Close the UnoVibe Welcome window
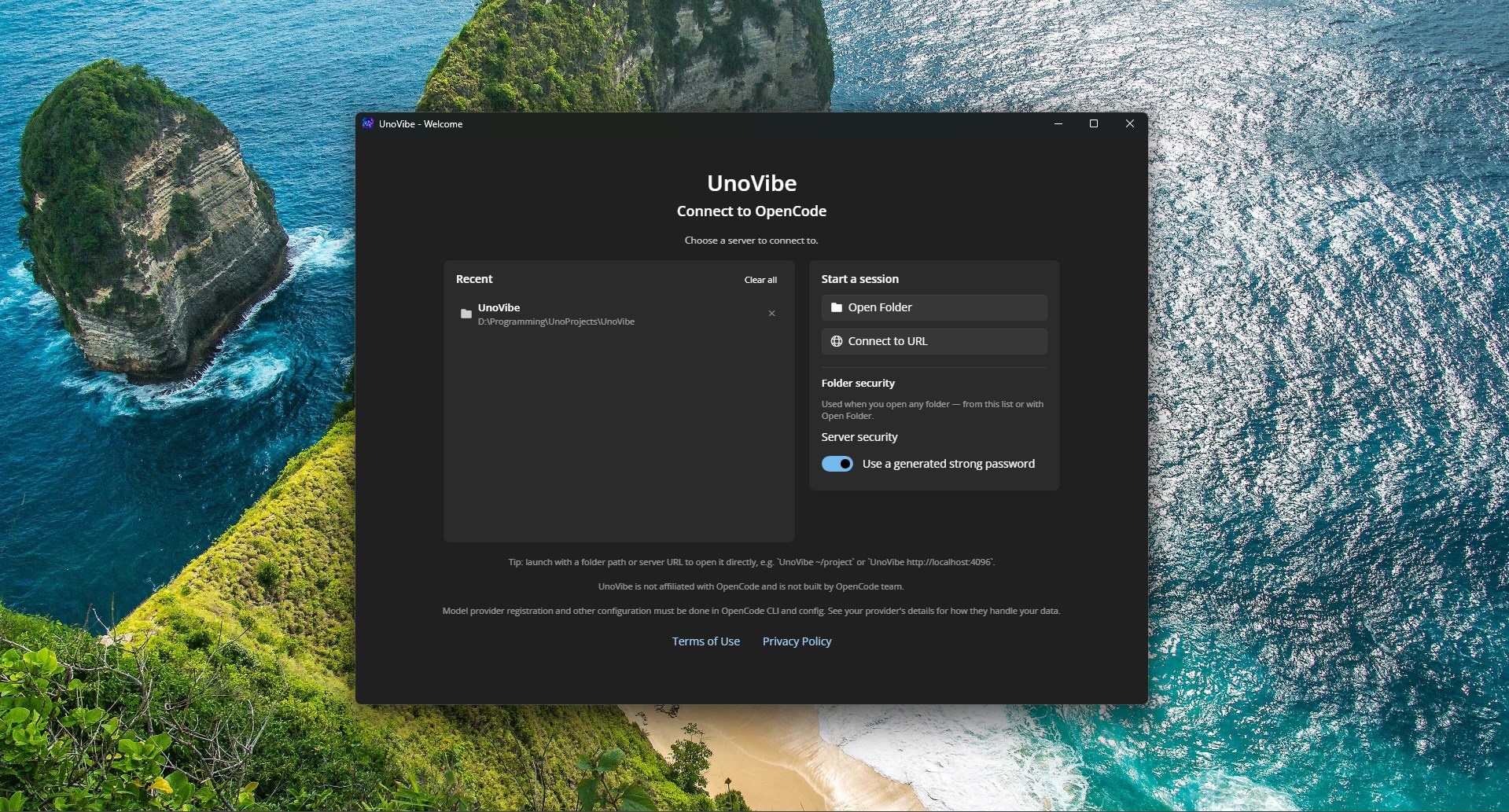The width and height of the screenshot is (1509, 812). [x=1130, y=123]
